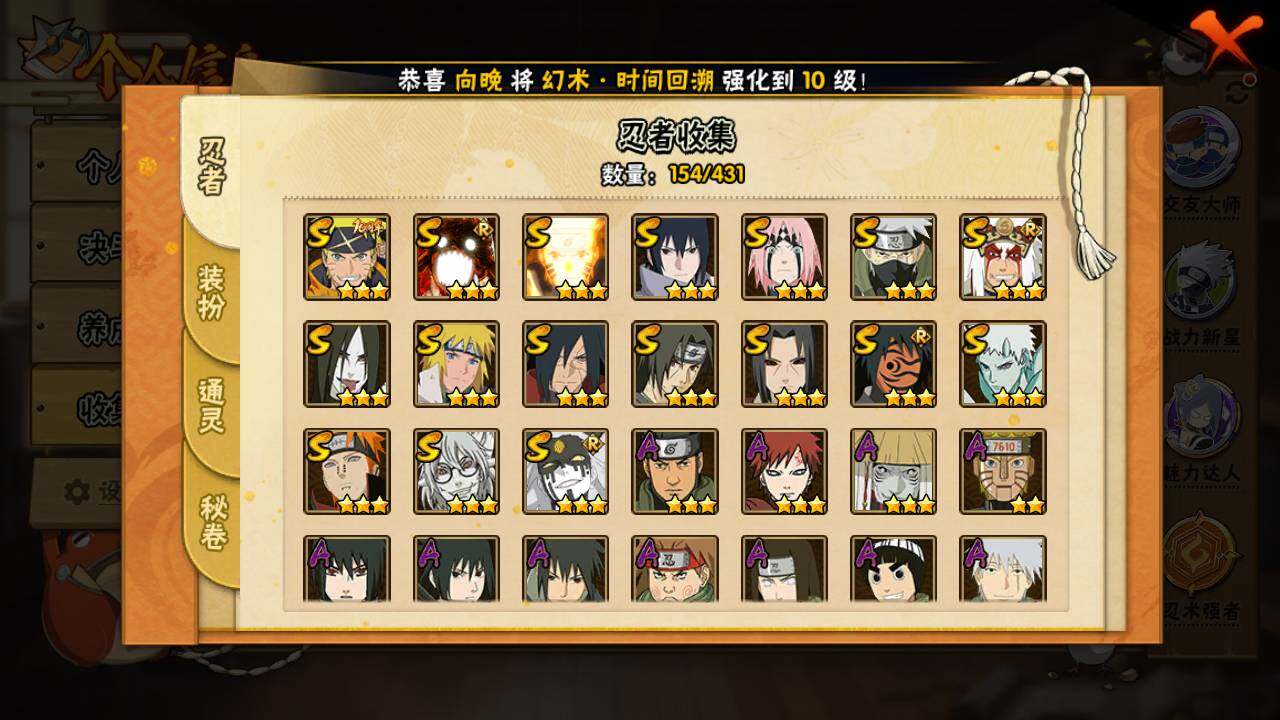Click the bowl-cut Rock Lee A-rank portrait
This screenshot has height=720, width=1280.
[894, 569]
